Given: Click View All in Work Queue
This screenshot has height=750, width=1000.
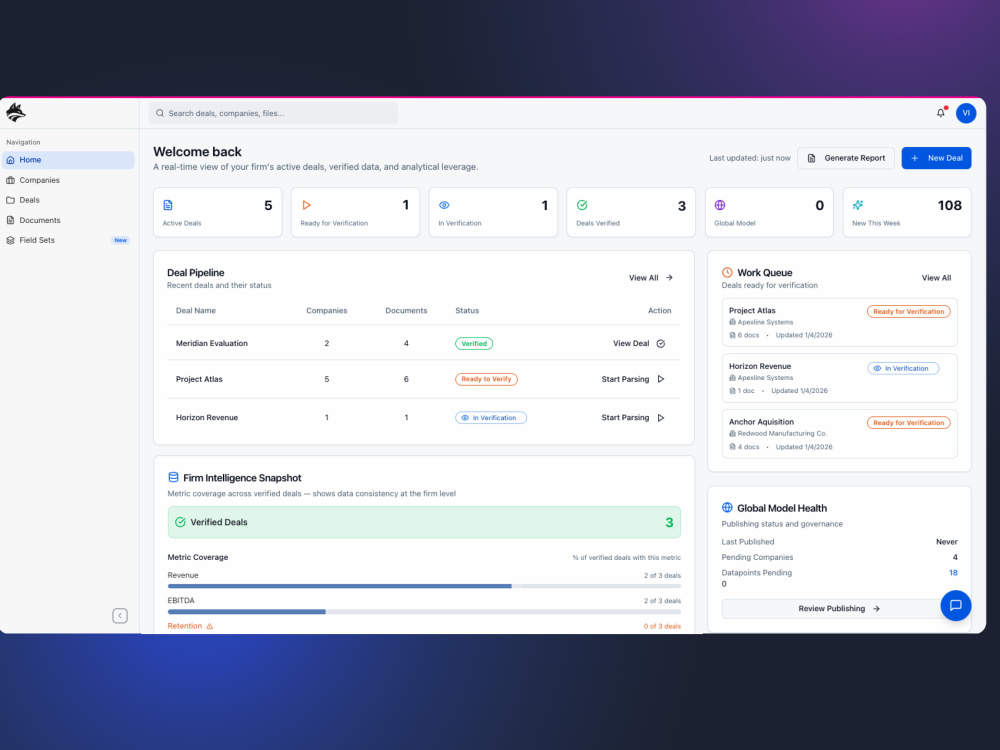Looking at the screenshot, I should click(936, 277).
